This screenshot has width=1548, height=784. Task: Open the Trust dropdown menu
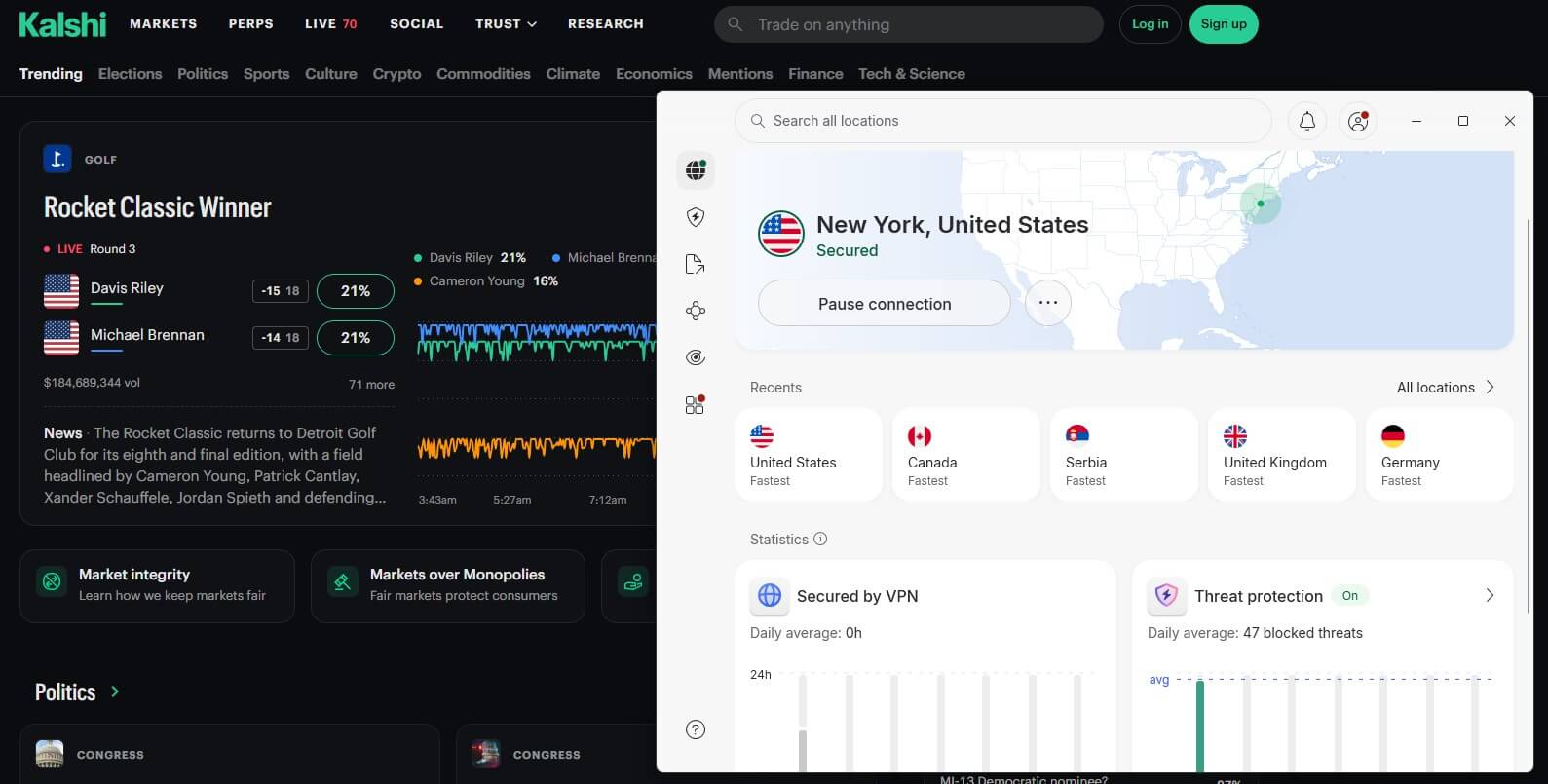(x=506, y=23)
